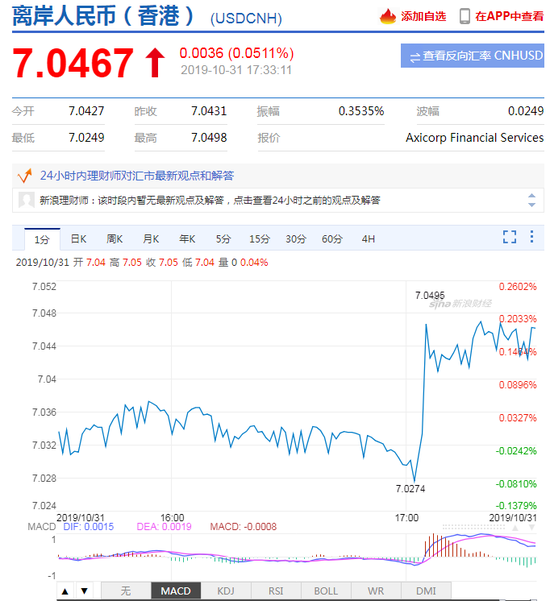Switch to 60分 chart tab

tap(332, 239)
